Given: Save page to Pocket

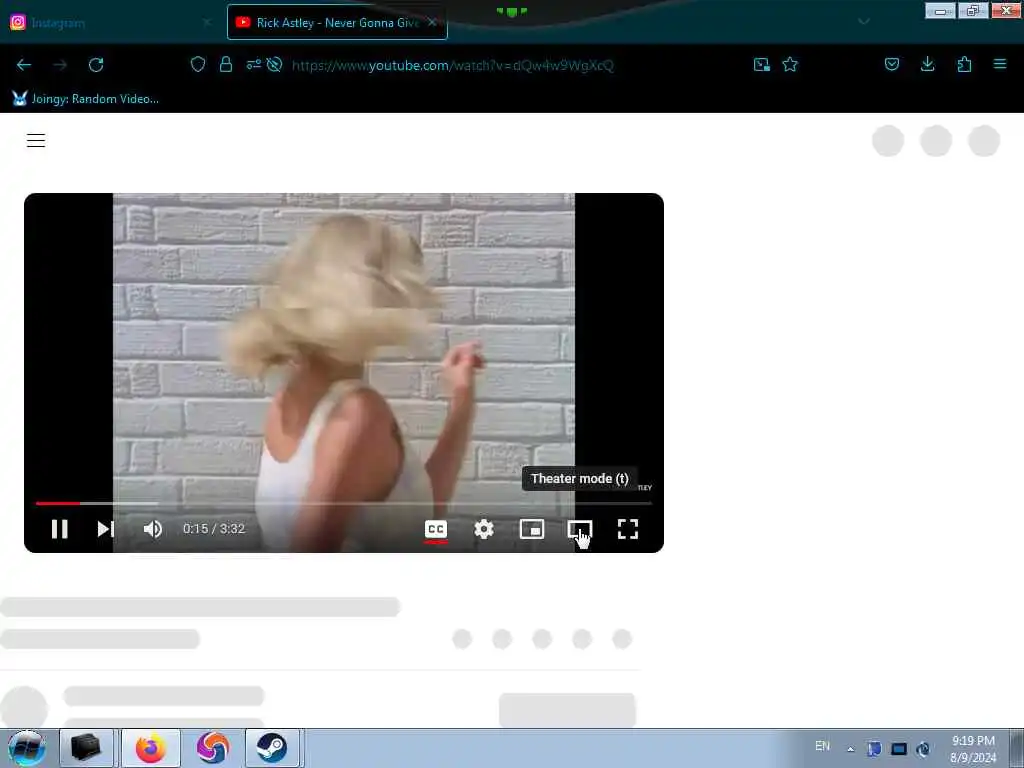Looking at the screenshot, I should tap(891, 64).
